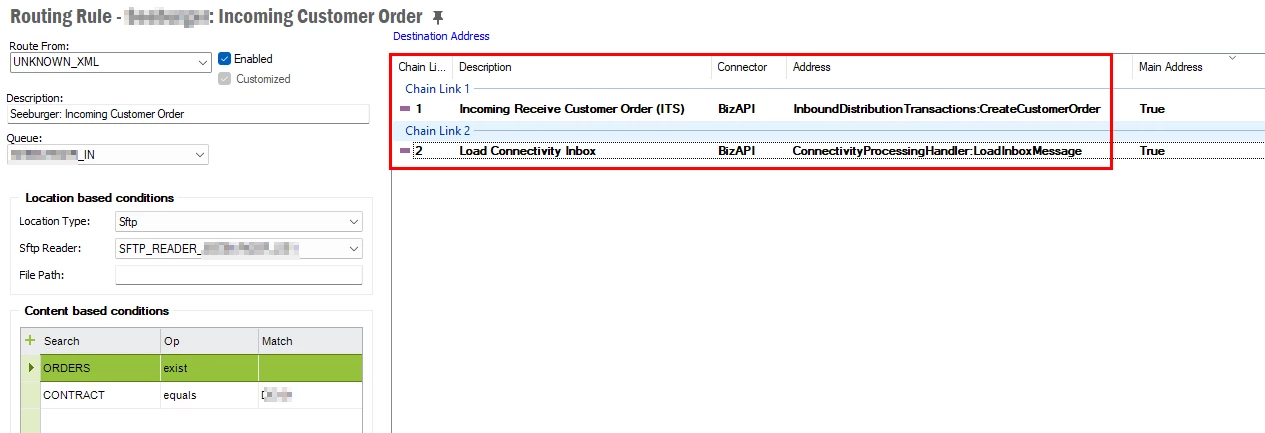Screen dimensions: 1265x433
Task: Click the Description input field
Action: tap(188, 114)
